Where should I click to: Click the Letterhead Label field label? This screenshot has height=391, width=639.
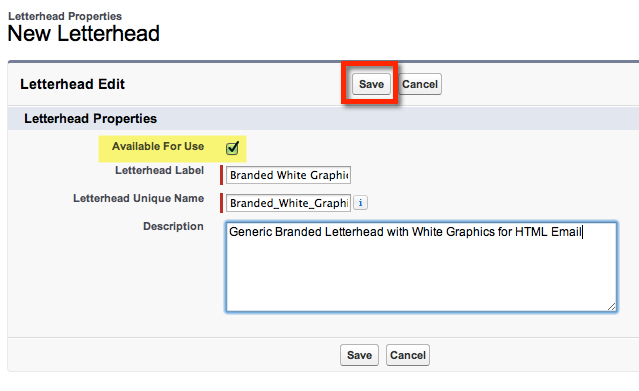(x=159, y=170)
